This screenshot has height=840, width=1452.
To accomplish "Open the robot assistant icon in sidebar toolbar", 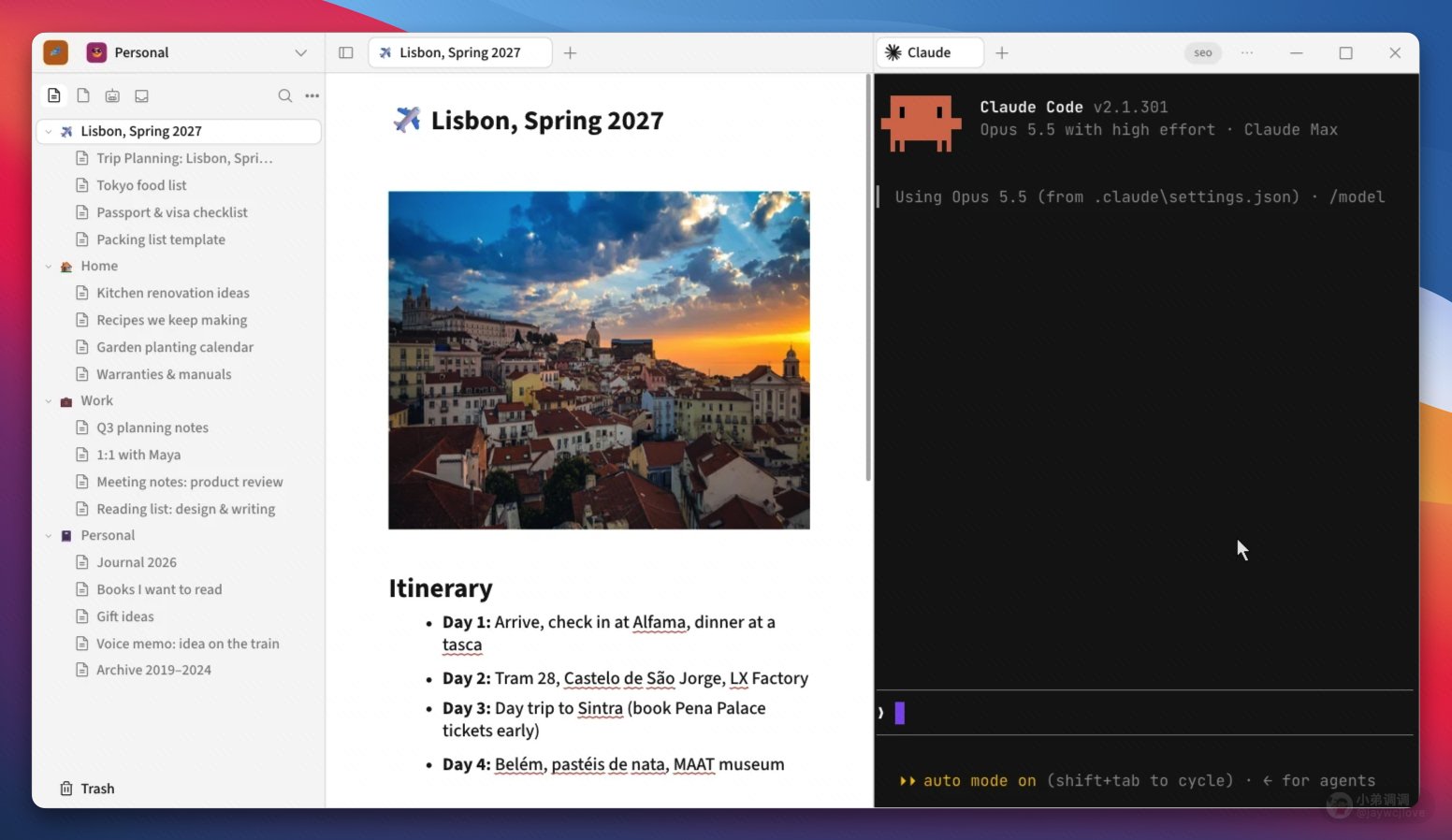I will tap(112, 95).
